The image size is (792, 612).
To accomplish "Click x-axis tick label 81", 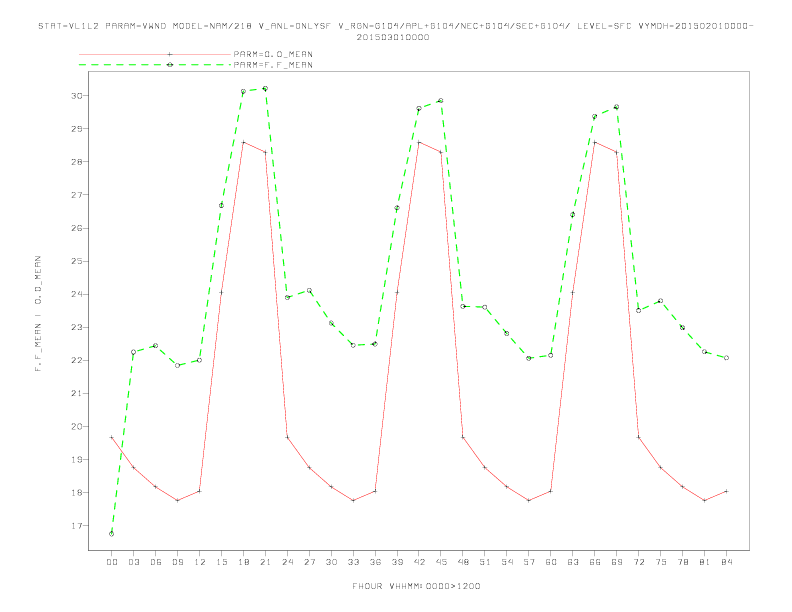I will 705,562.
